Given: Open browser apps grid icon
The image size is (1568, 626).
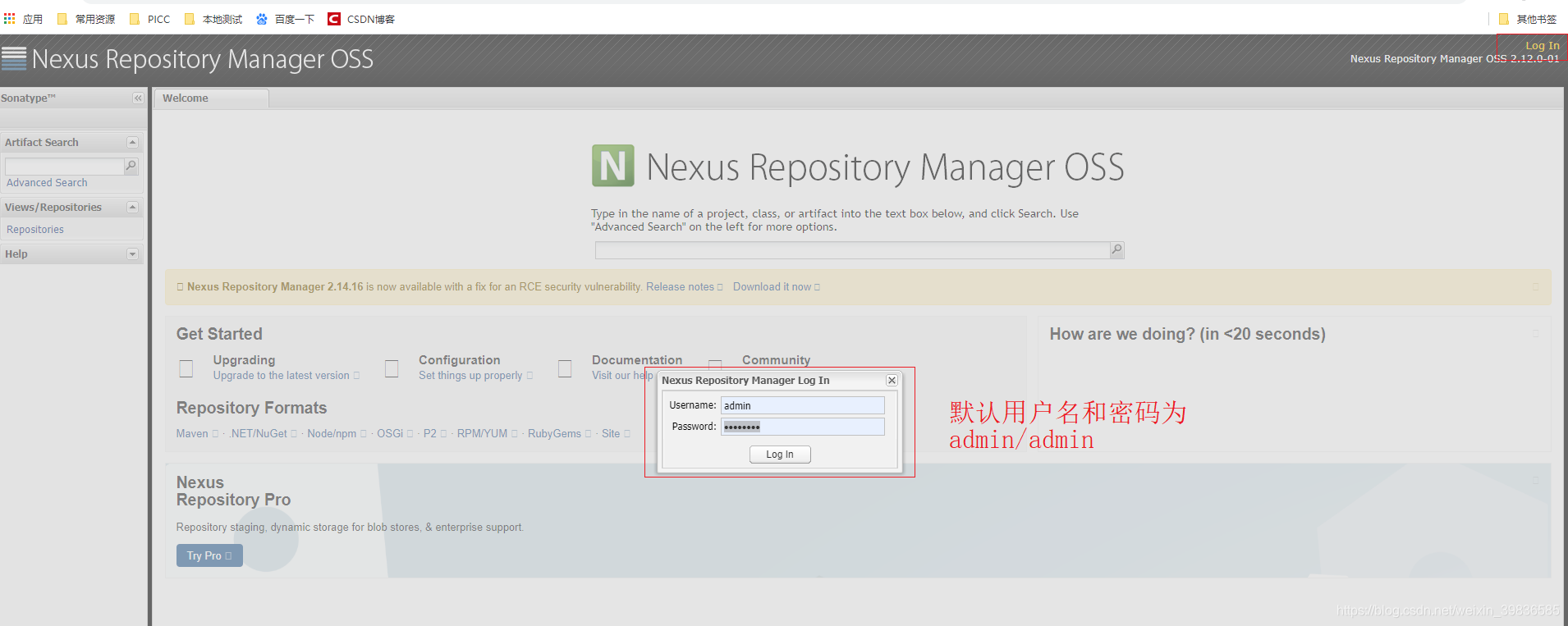Looking at the screenshot, I should pos(10,18).
